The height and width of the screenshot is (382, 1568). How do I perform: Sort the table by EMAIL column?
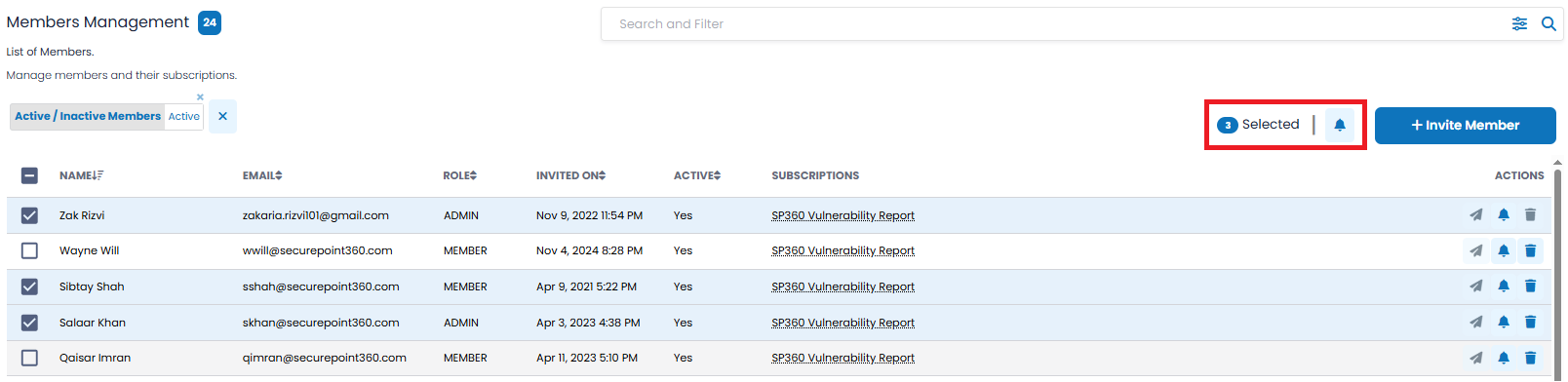262,175
